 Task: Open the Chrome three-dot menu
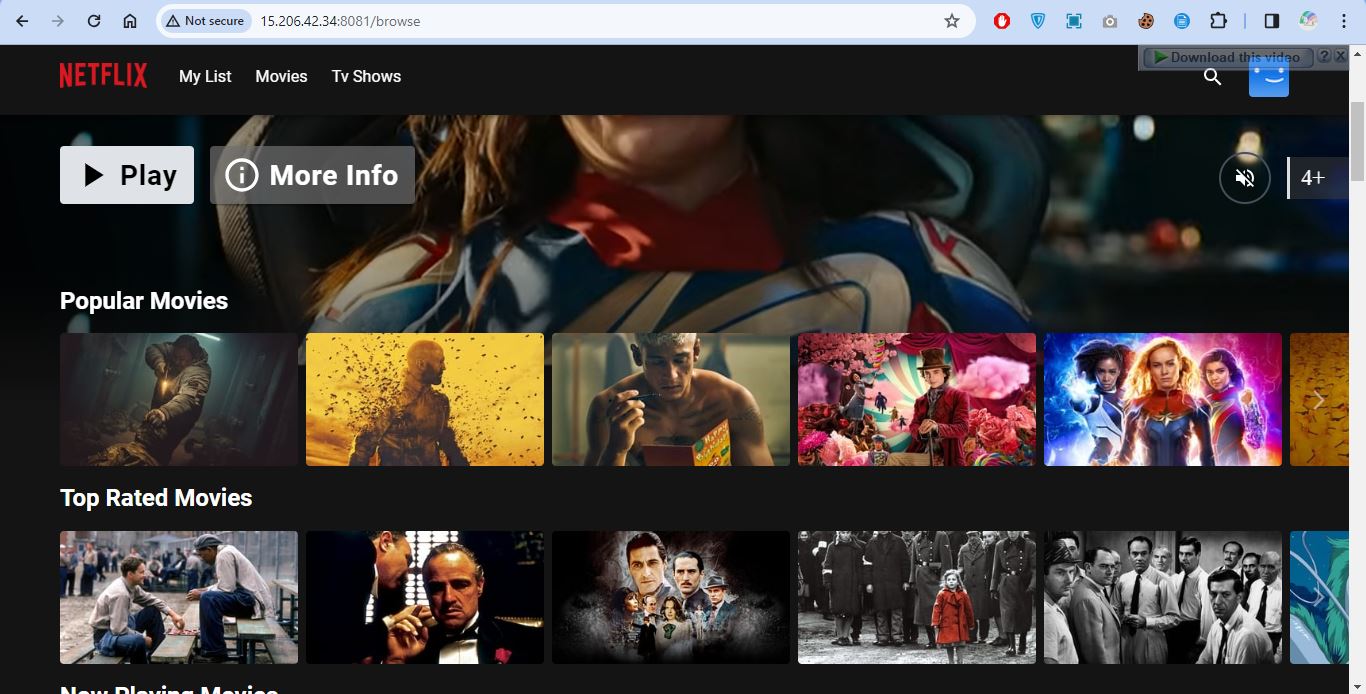pos(1344,21)
